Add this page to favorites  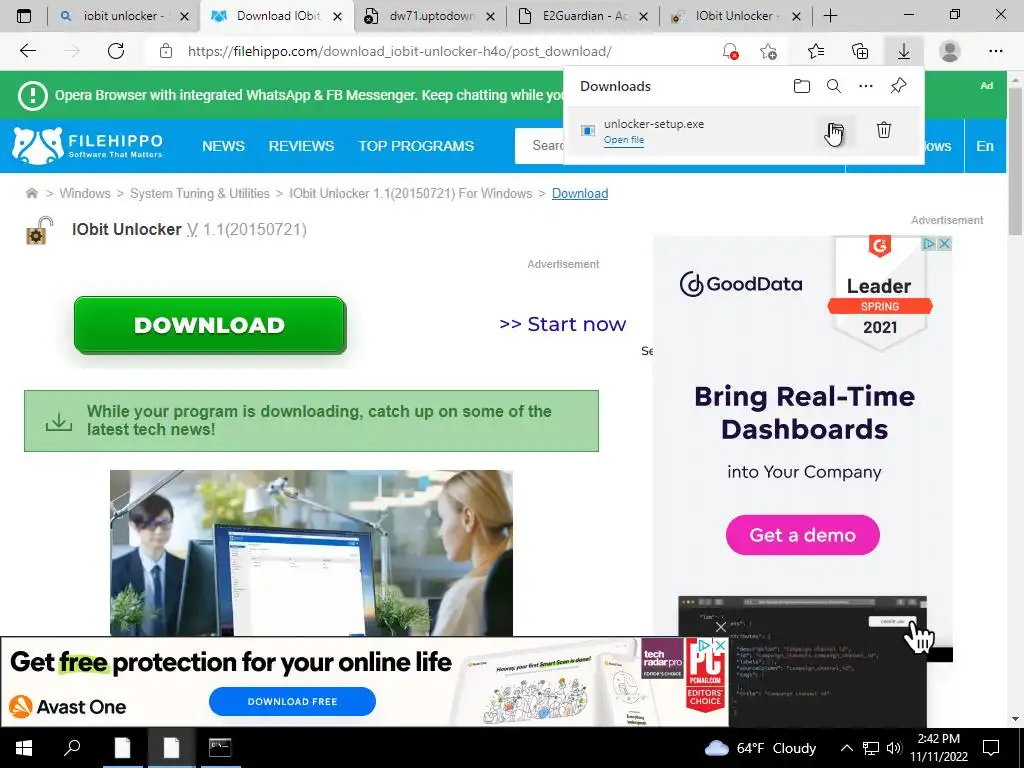(x=769, y=51)
